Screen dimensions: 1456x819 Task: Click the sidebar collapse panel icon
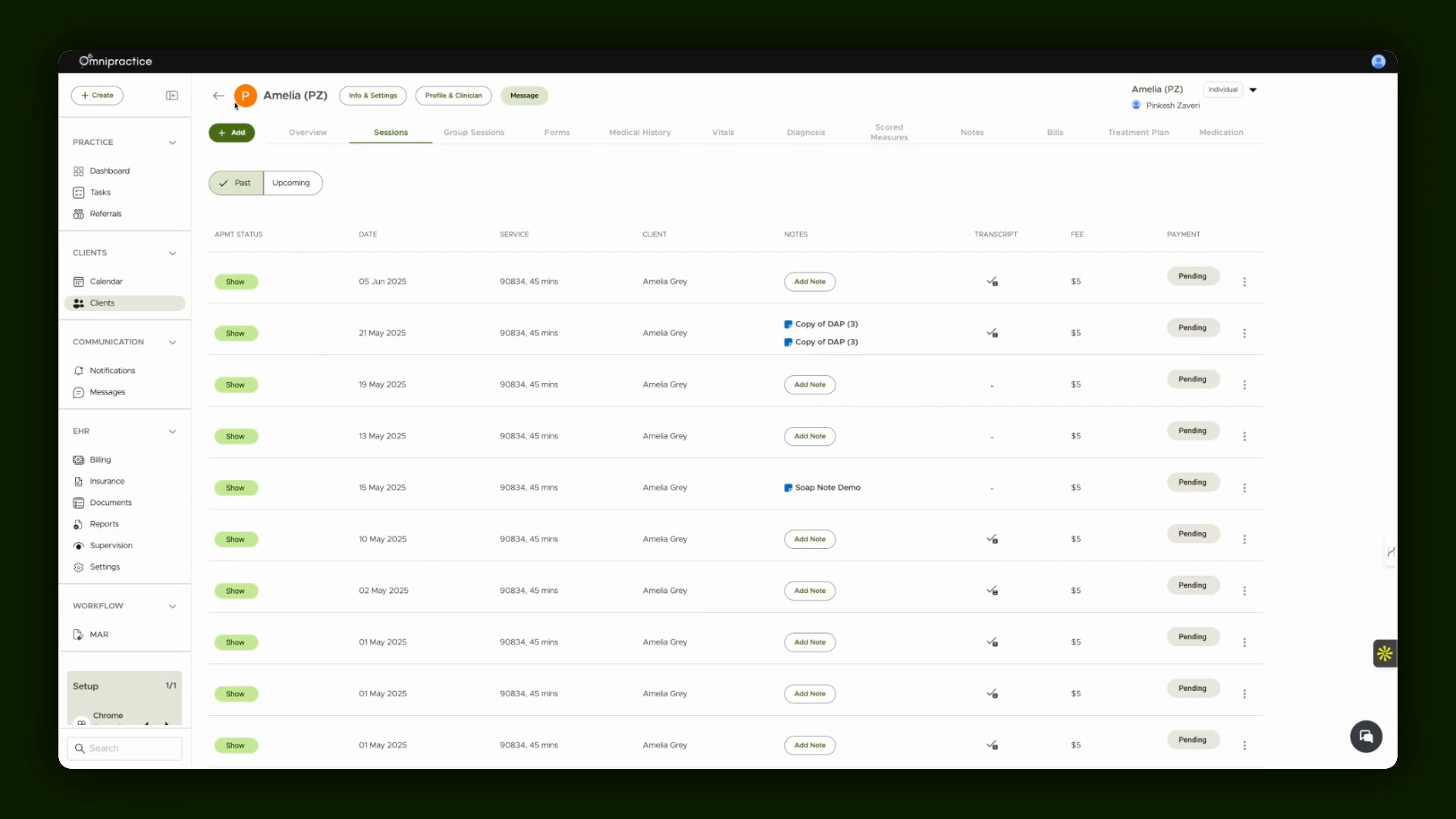click(x=172, y=96)
